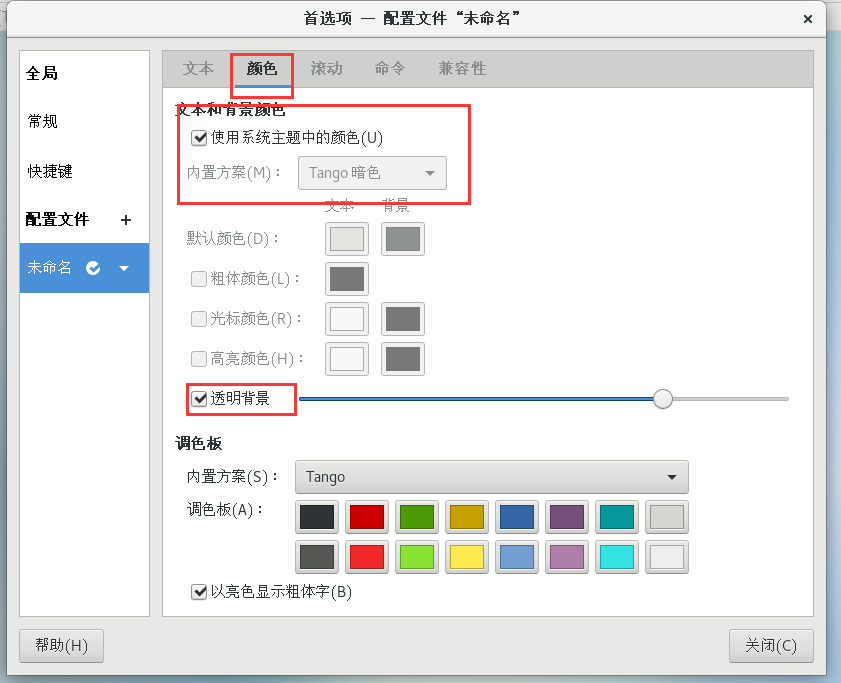Image resolution: width=841 pixels, height=683 pixels.
Task: Toggle 以亮色显示粗体字 checkbox
Action: 199,592
